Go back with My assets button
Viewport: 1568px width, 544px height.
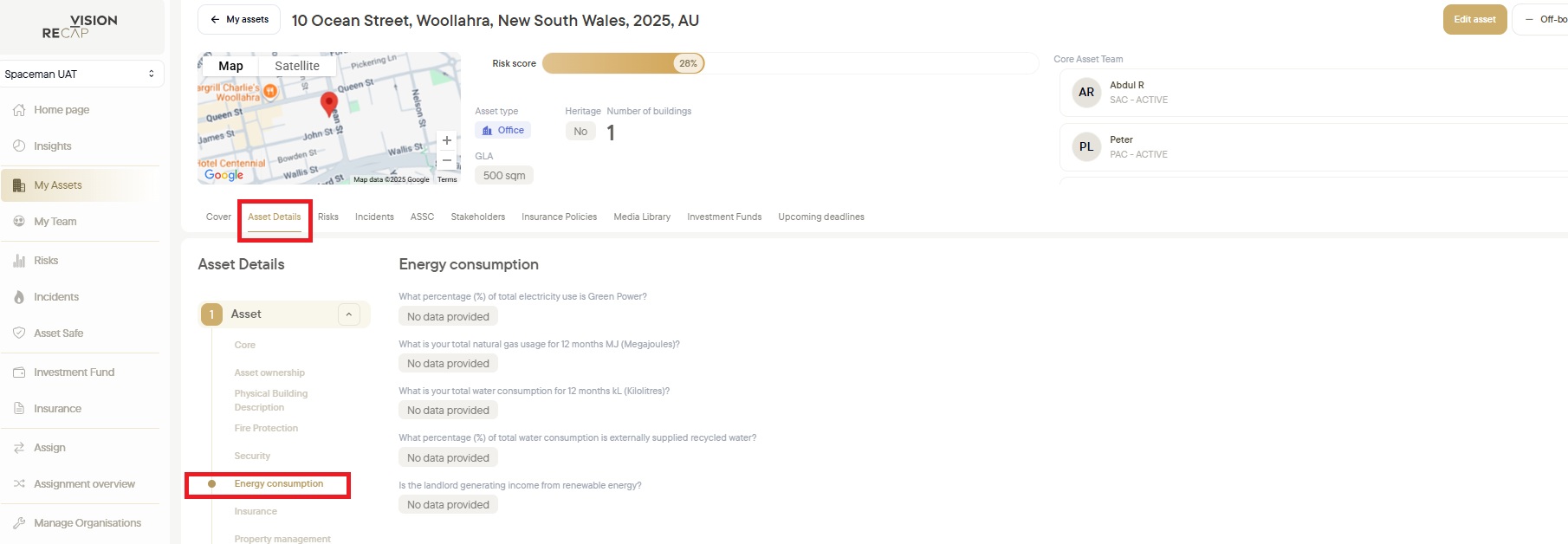tap(239, 19)
